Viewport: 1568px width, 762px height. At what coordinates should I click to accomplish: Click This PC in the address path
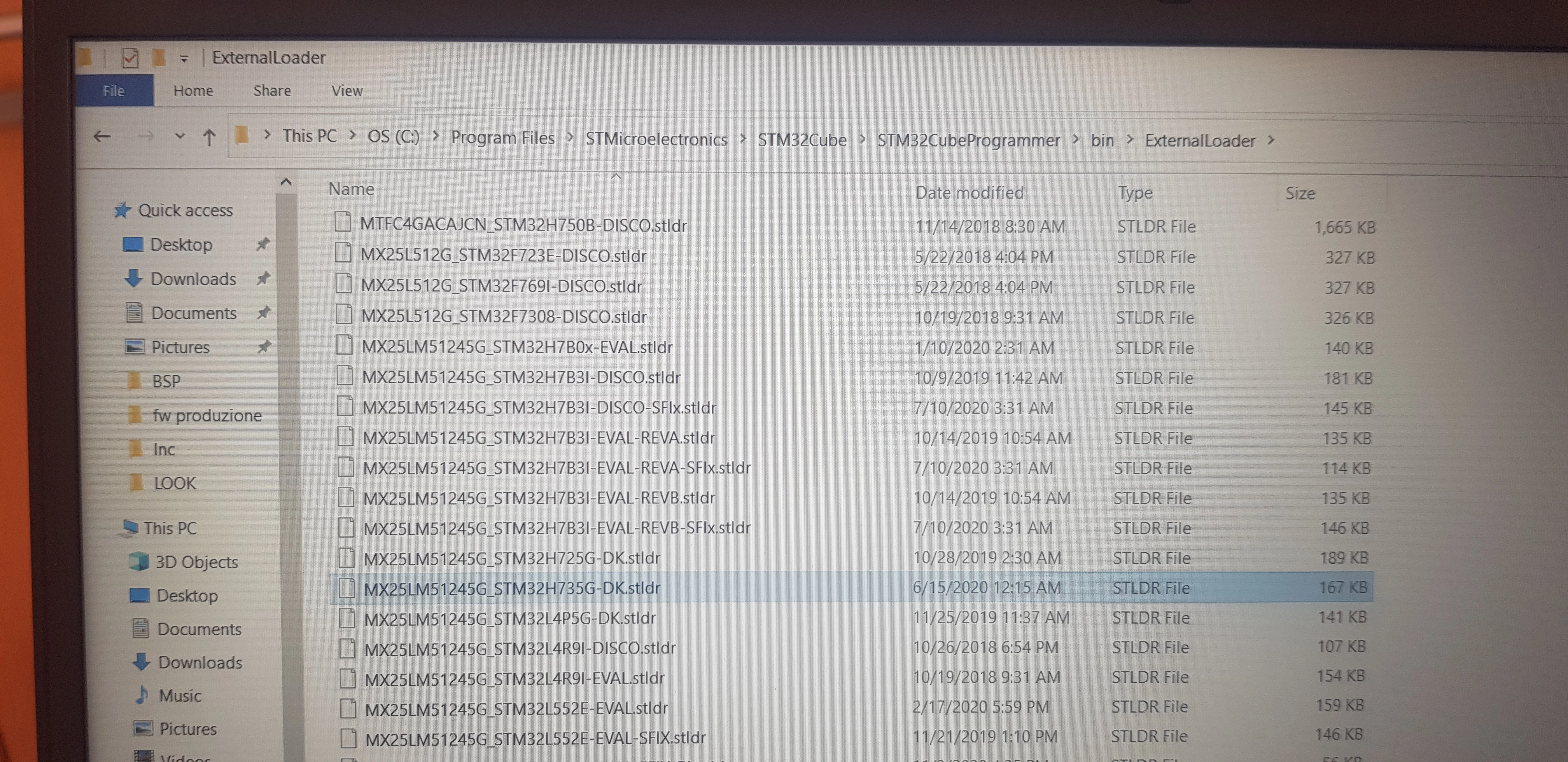309,136
